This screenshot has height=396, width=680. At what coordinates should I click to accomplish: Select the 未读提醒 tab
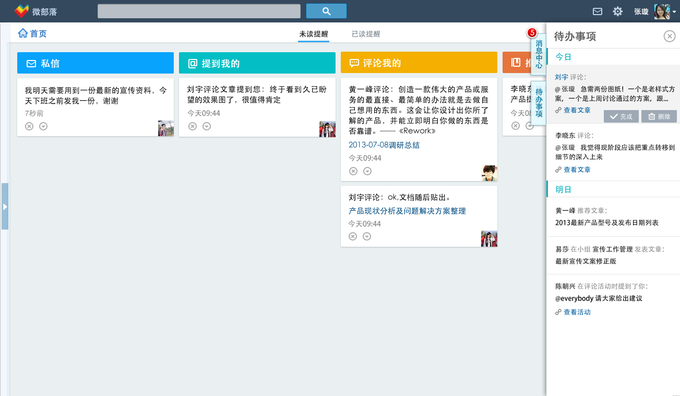314,34
